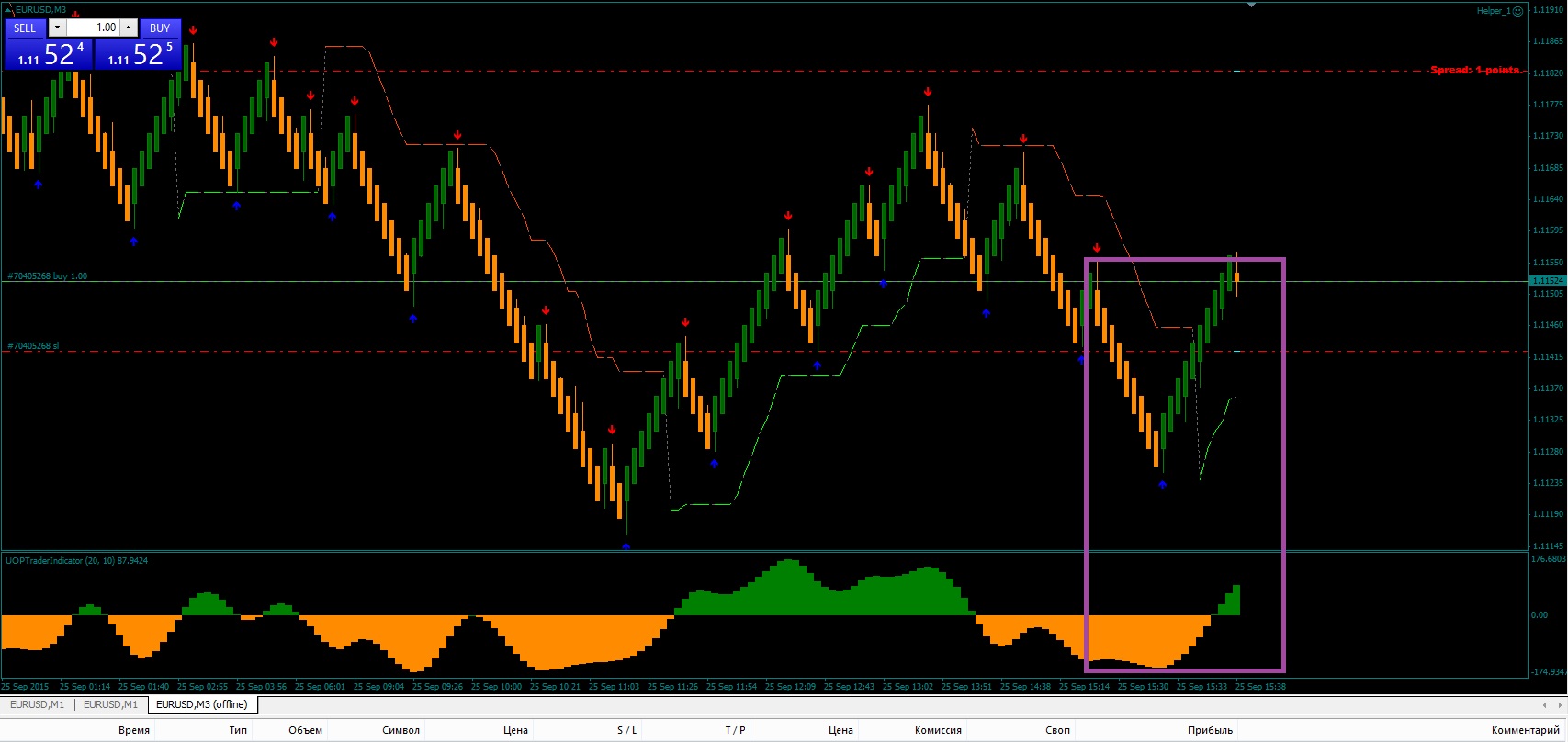Collapse one-click trading panel via triangle icon

[9, 10]
